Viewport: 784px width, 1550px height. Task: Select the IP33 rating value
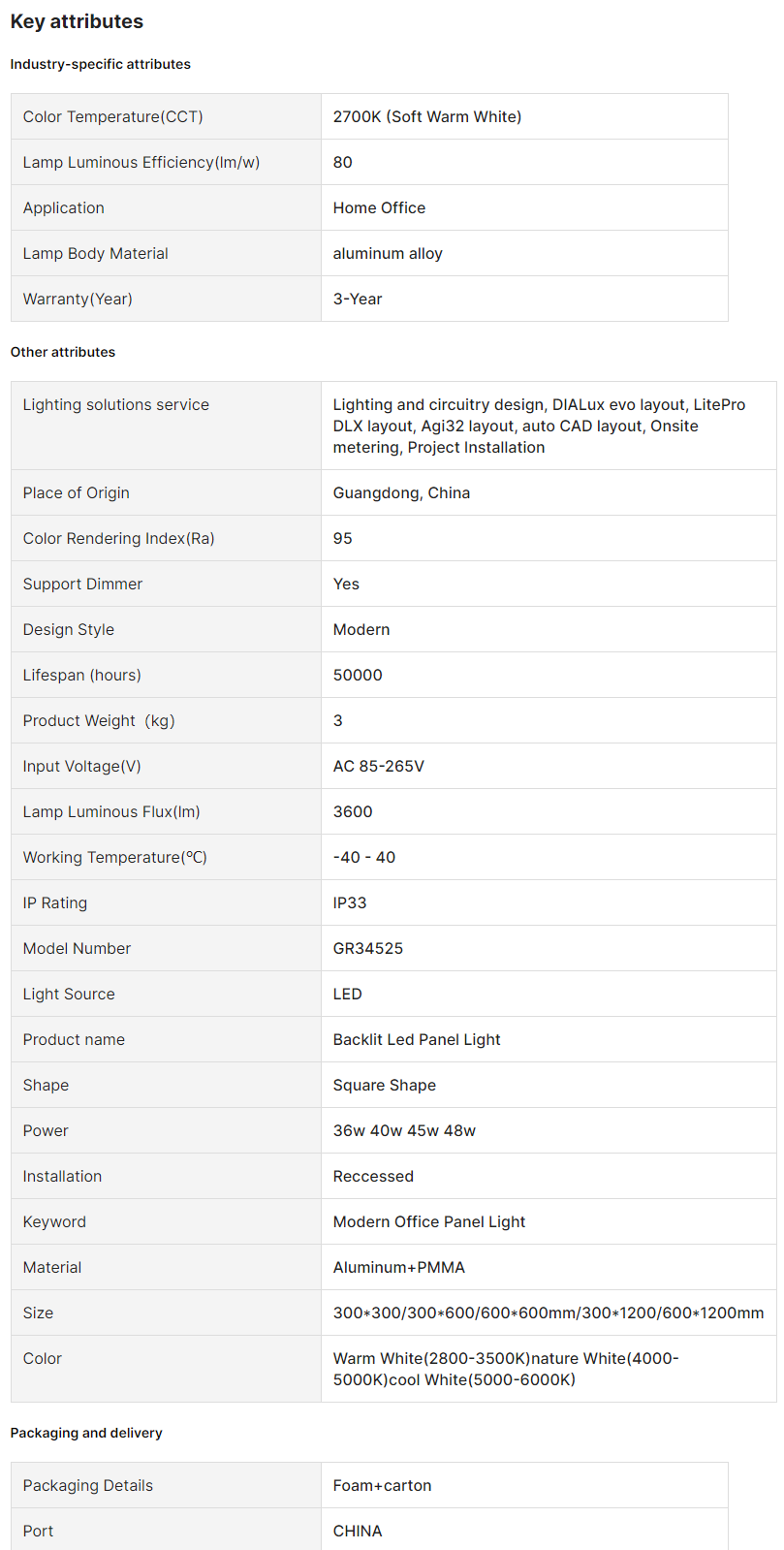[350, 902]
